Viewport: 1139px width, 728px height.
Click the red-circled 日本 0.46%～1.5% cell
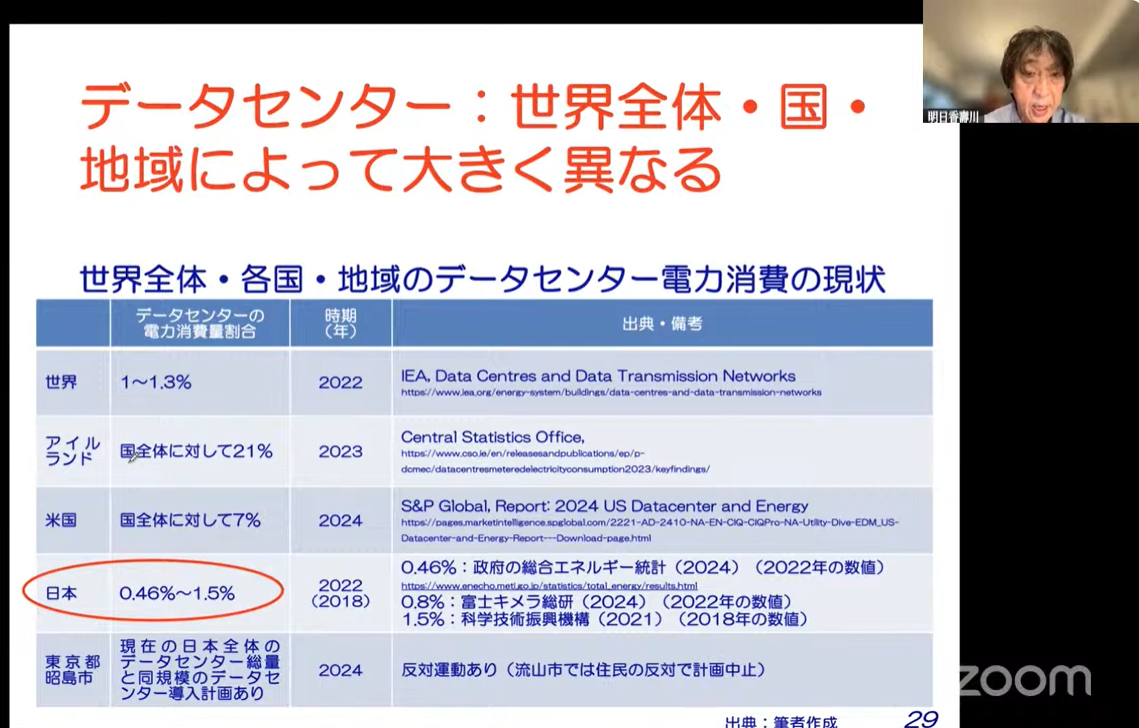coord(176,593)
